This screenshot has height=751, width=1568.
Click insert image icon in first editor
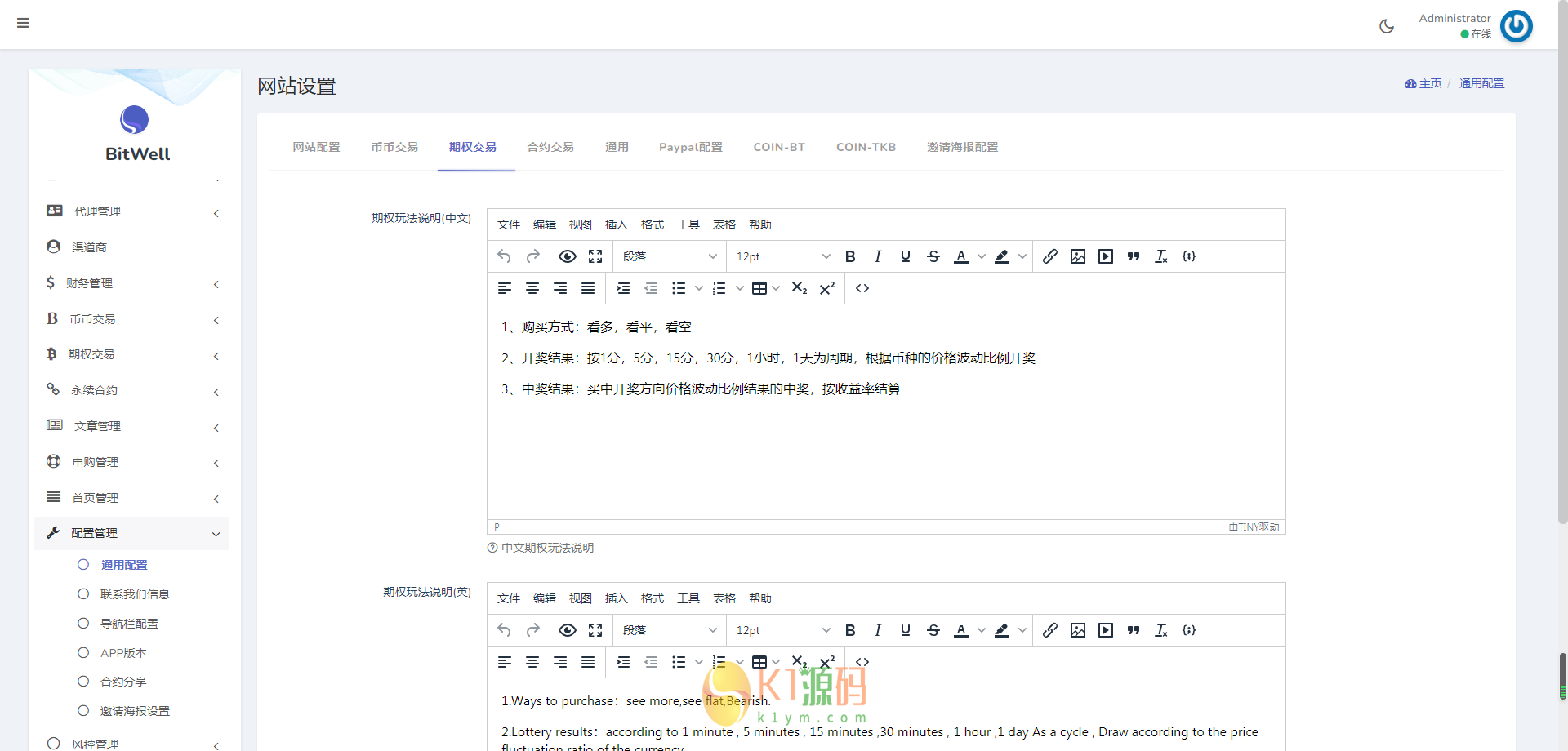click(x=1078, y=256)
